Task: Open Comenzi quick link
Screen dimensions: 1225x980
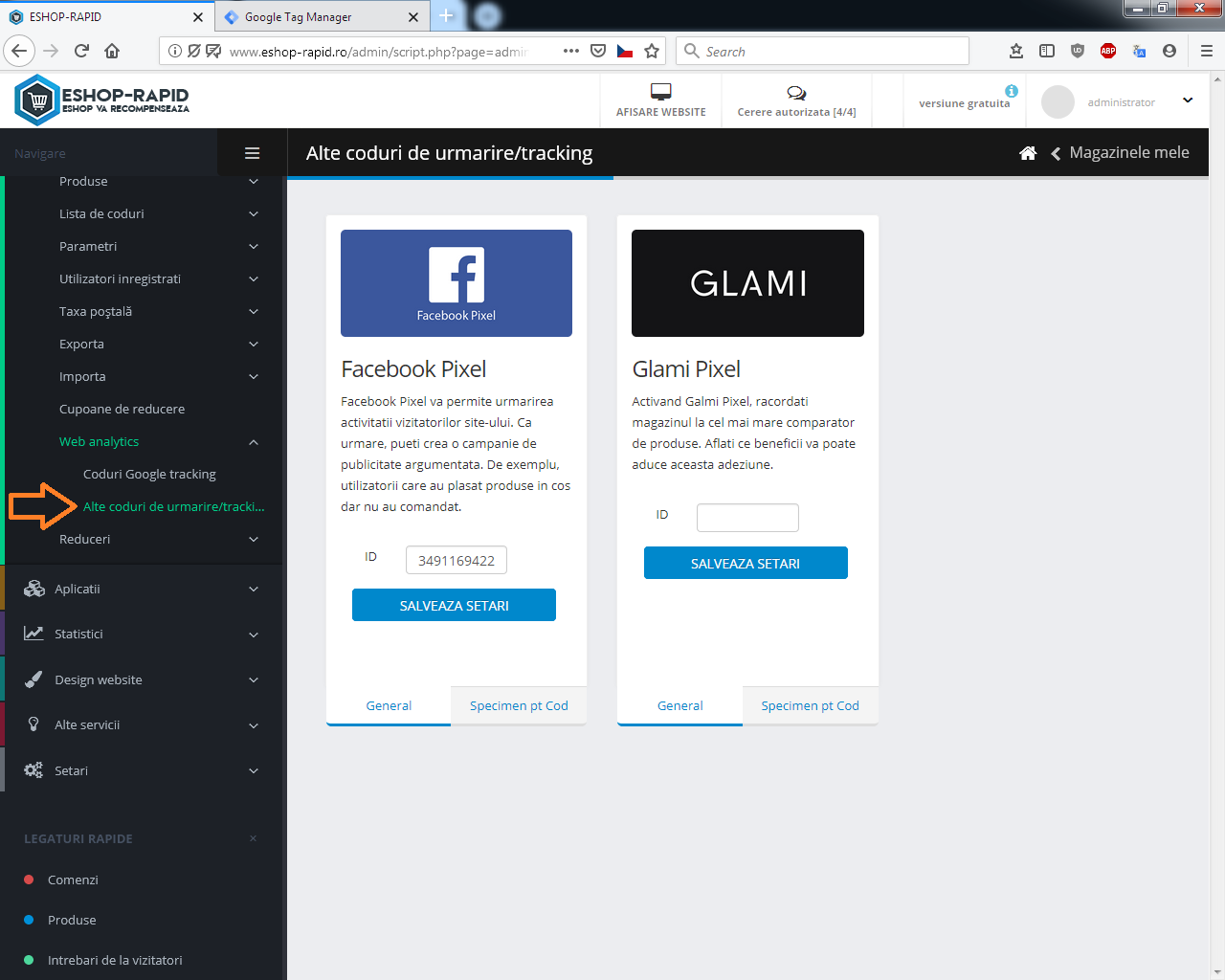Action: pyautogui.click(x=73, y=880)
